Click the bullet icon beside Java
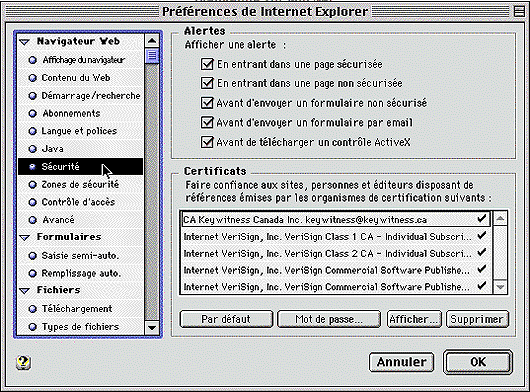Viewport: 530px width, 392px height. pos(32,149)
